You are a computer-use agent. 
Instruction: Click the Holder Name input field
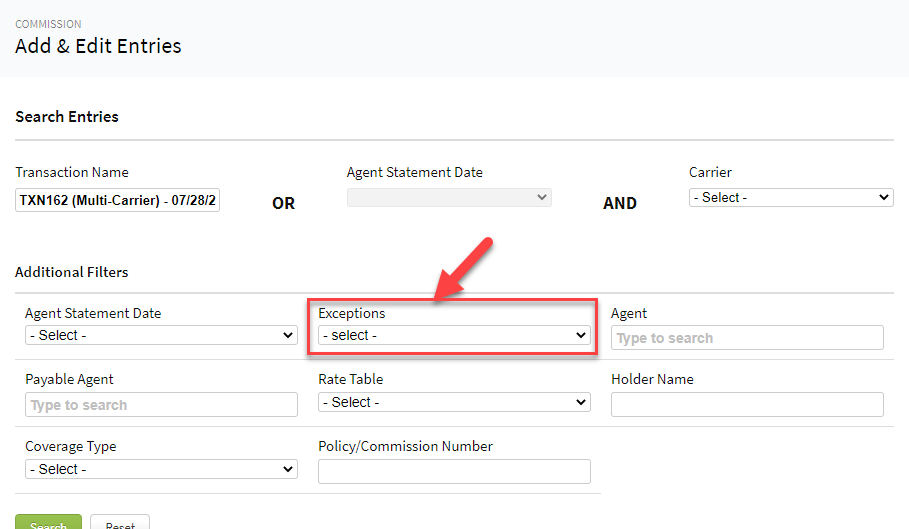[747, 404]
